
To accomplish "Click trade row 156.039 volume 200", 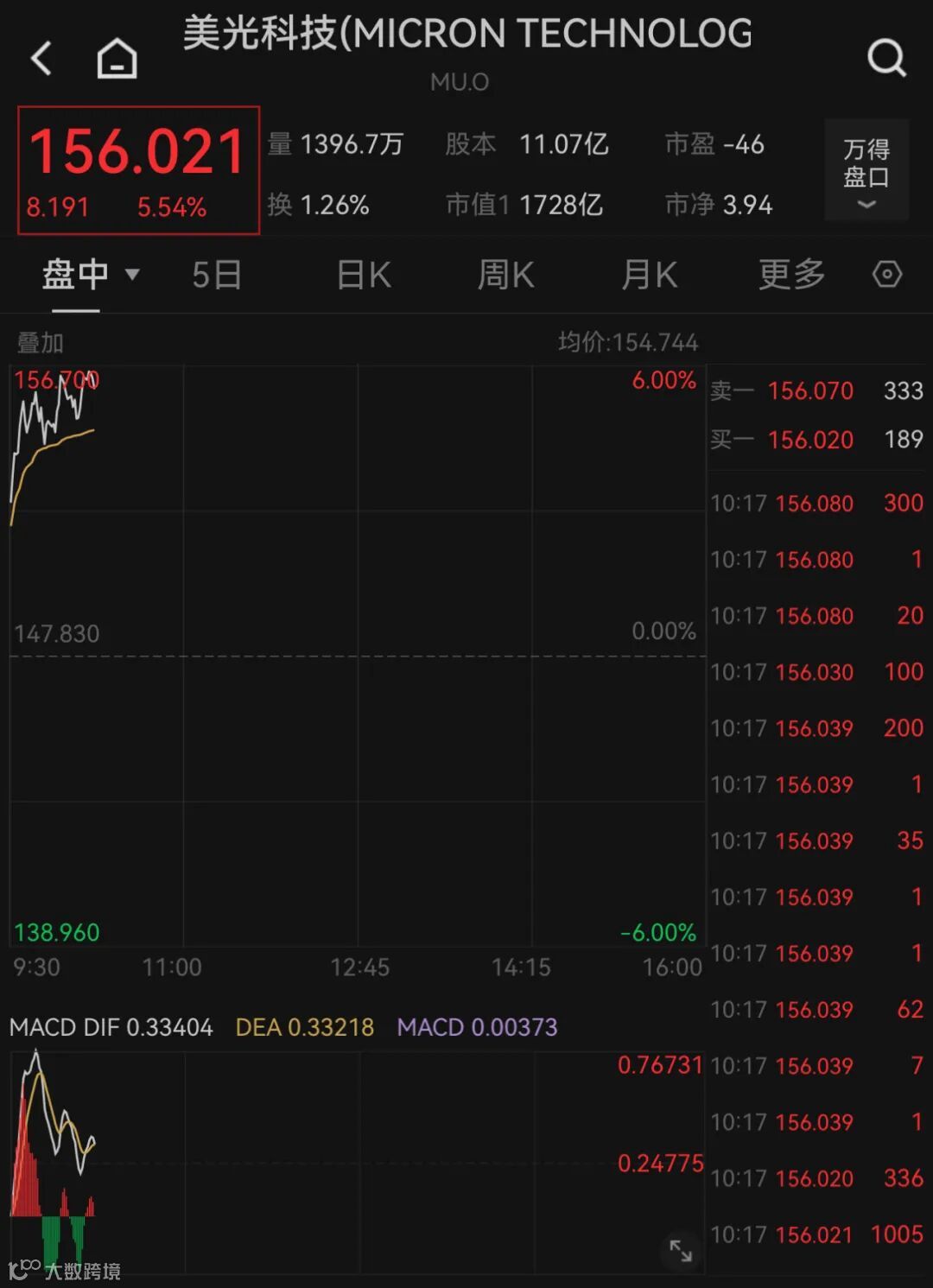I will point(816,728).
